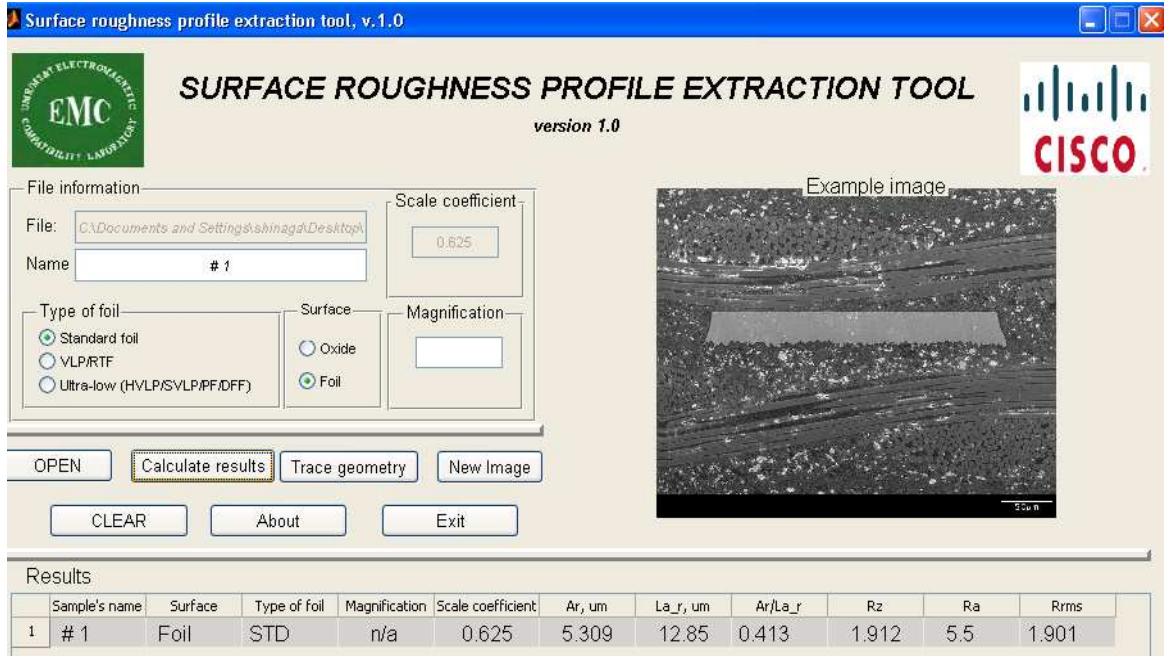Click the 'n/a' magnification cell
Viewport: 1172px width, 659px height.
point(386,633)
